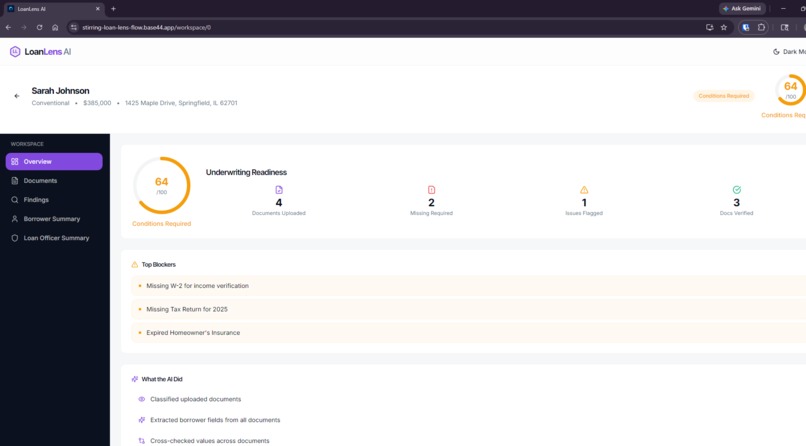The width and height of the screenshot is (806, 446).
Task: Open the browser home icon
Action: coord(55,27)
